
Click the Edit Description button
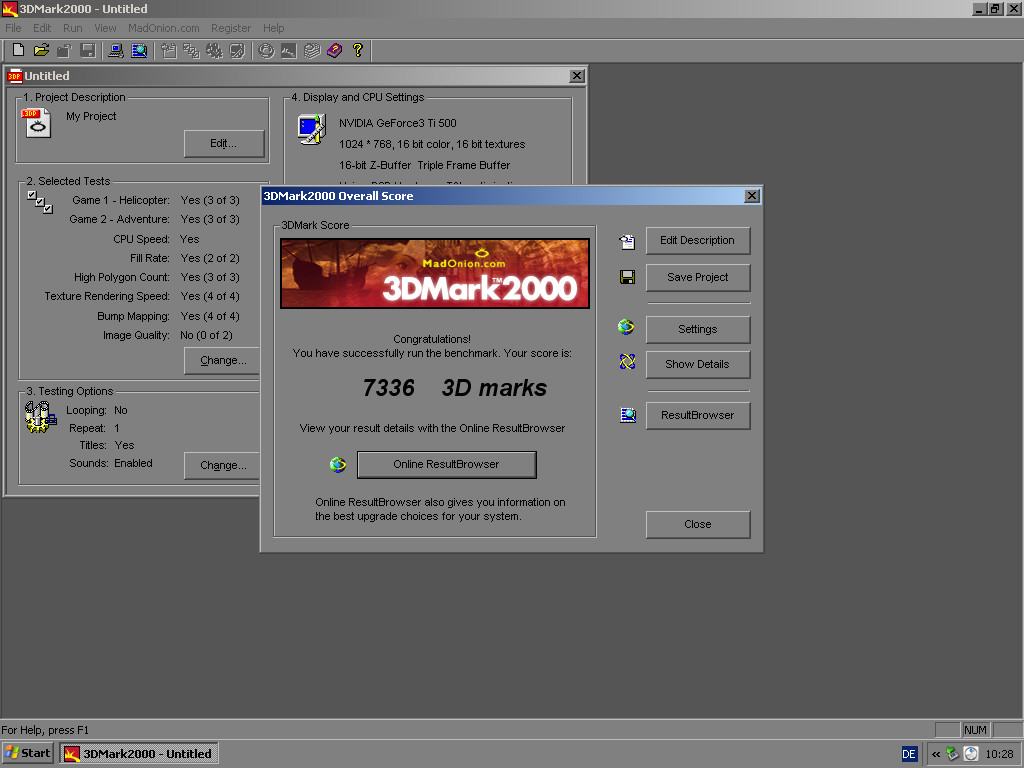697,240
